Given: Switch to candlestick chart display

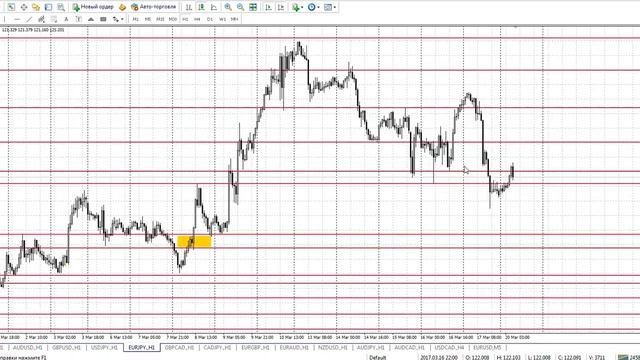Looking at the screenshot, I should [201, 7].
